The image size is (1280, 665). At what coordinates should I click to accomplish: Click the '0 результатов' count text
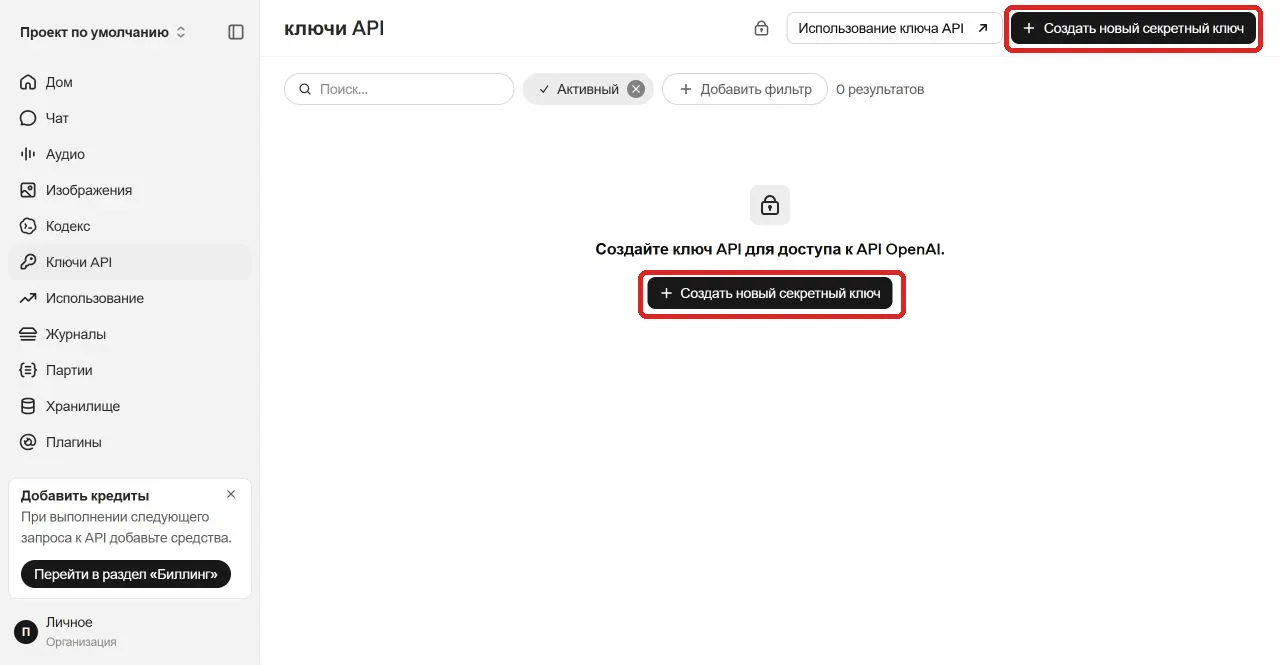point(880,89)
